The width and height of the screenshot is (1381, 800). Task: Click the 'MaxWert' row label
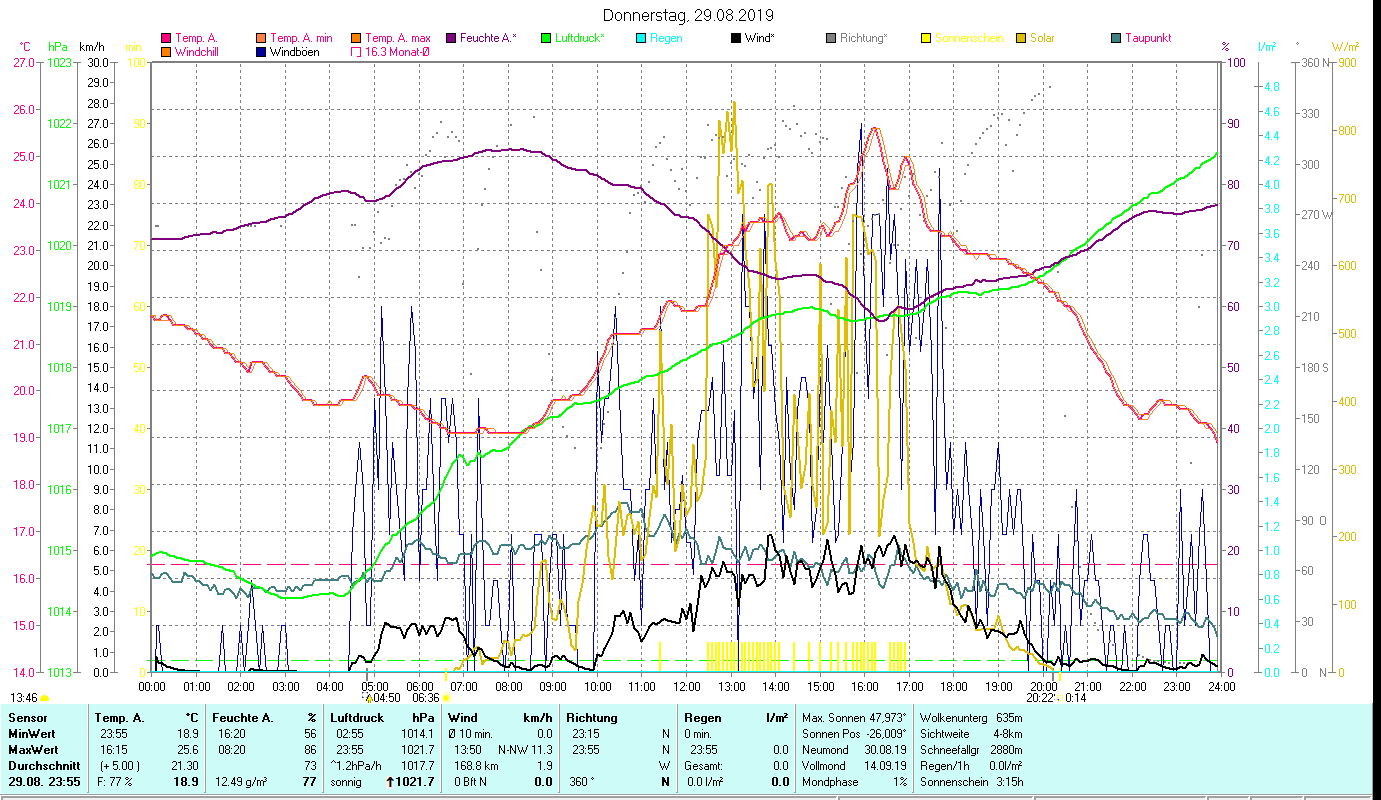(x=33, y=750)
